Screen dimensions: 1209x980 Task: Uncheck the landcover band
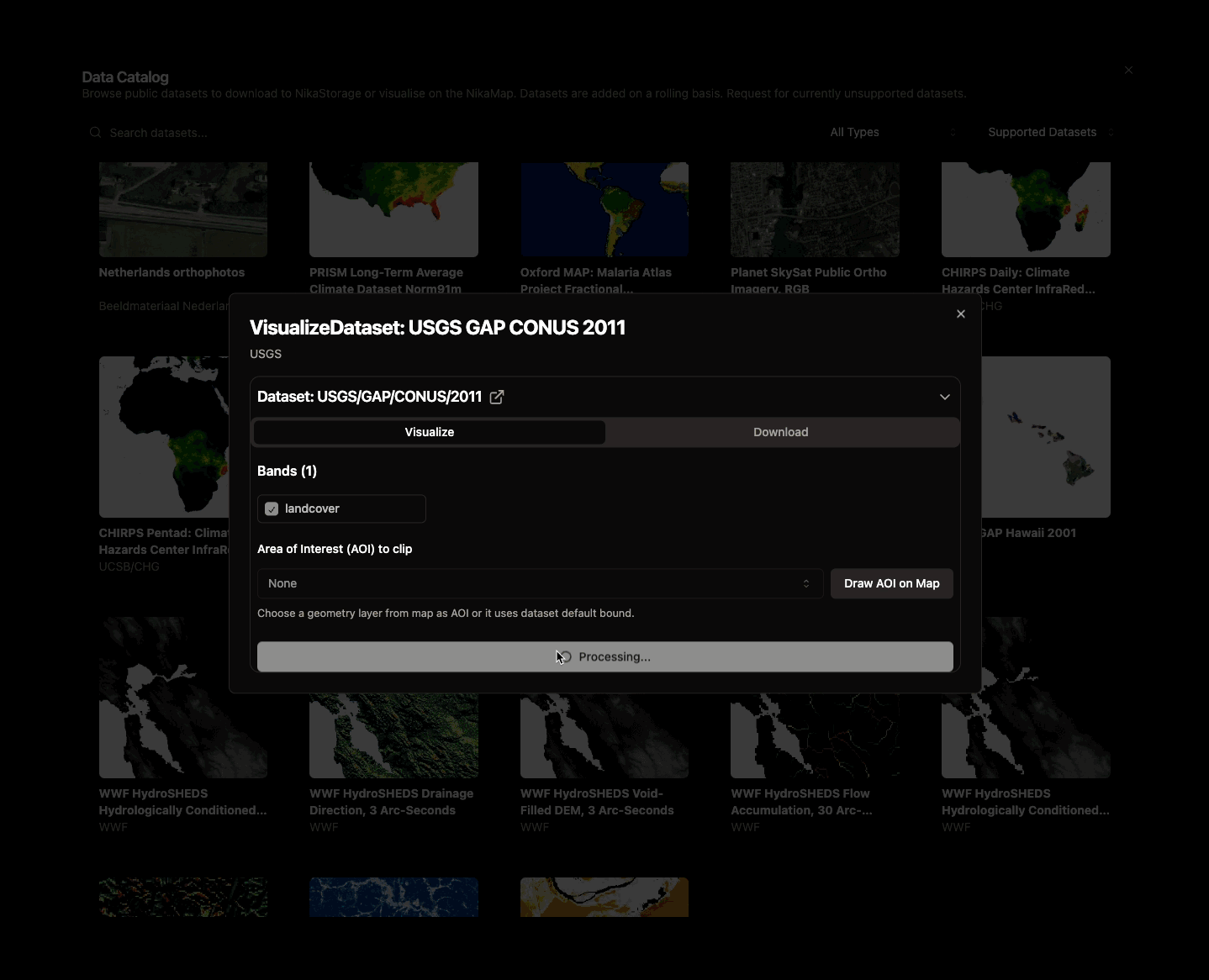coord(271,508)
